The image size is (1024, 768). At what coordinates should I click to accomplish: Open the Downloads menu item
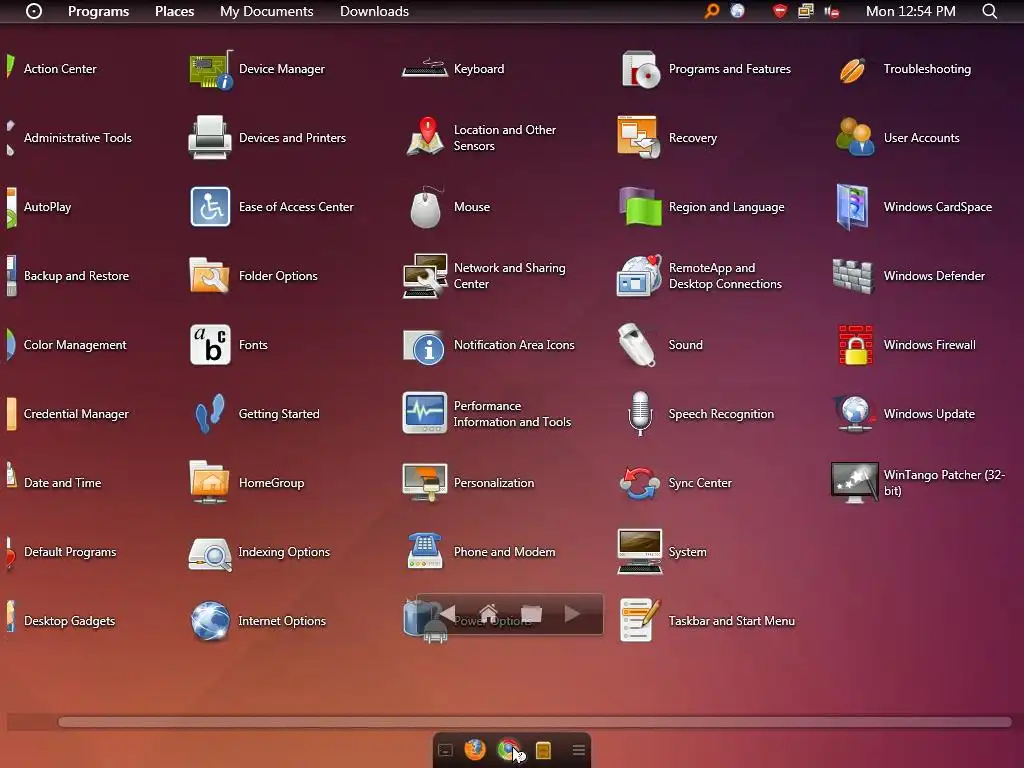tap(374, 11)
